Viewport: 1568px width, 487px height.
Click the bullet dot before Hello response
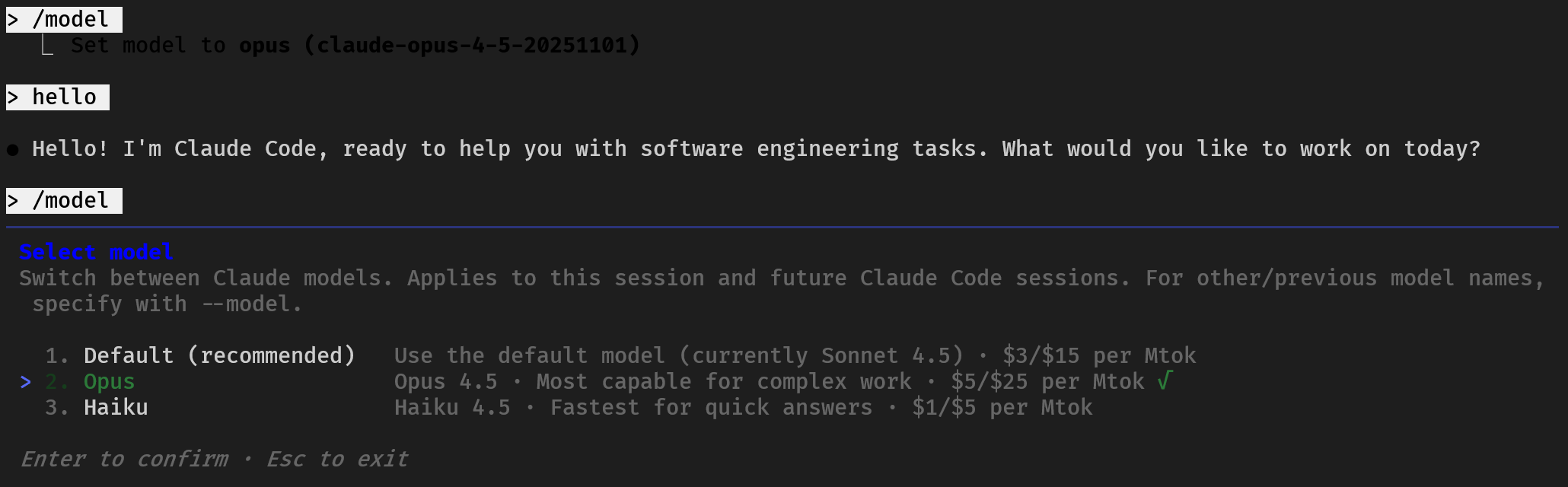(13, 149)
